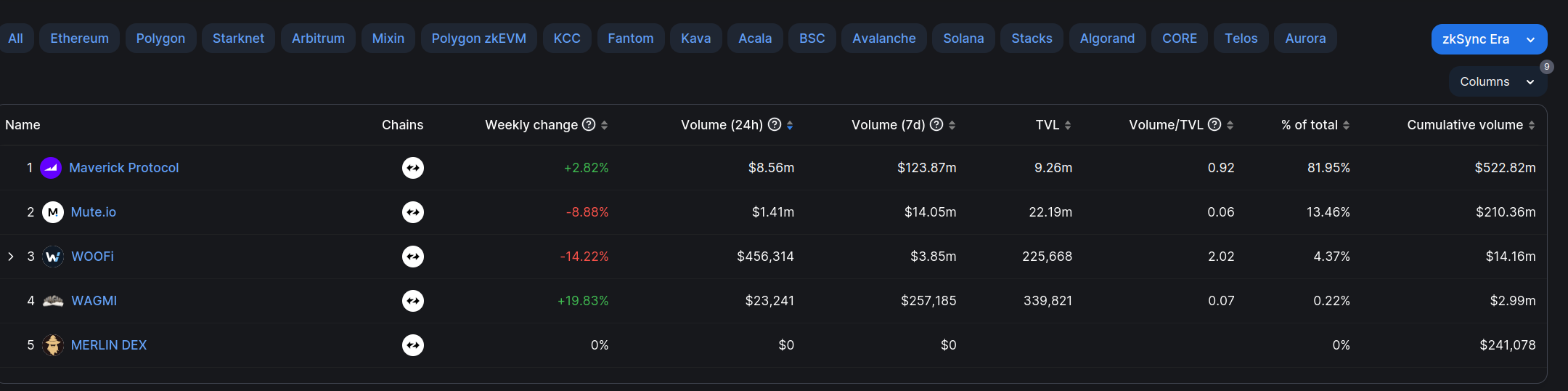
Task: Click the $241,078 cumulative volume cell
Action: coord(1508,345)
